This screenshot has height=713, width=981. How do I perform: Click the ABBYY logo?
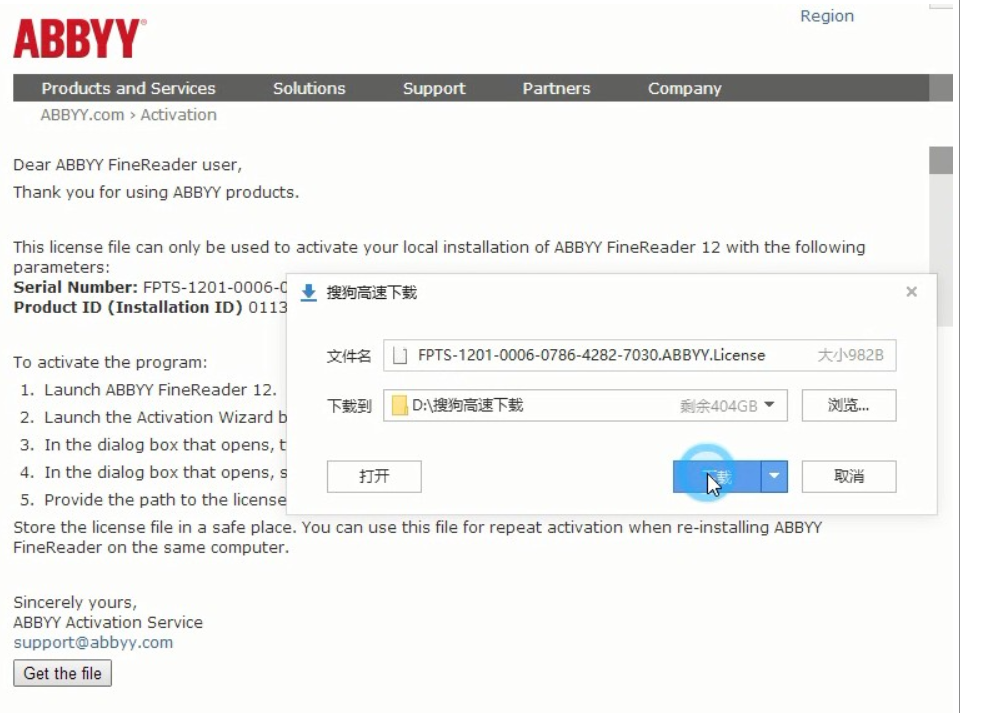pos(79,38)
